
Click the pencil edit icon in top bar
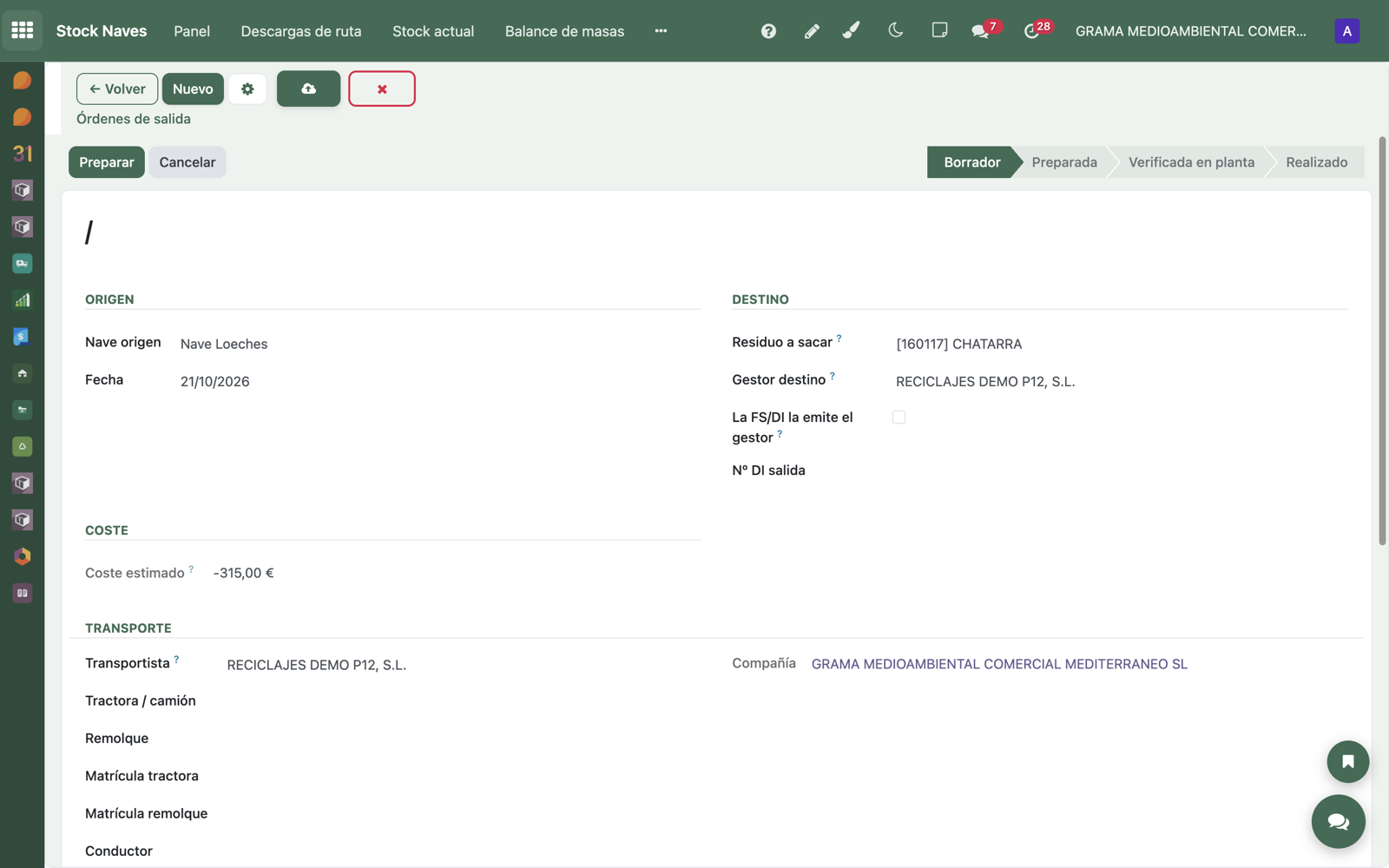[x=812, y=31]
